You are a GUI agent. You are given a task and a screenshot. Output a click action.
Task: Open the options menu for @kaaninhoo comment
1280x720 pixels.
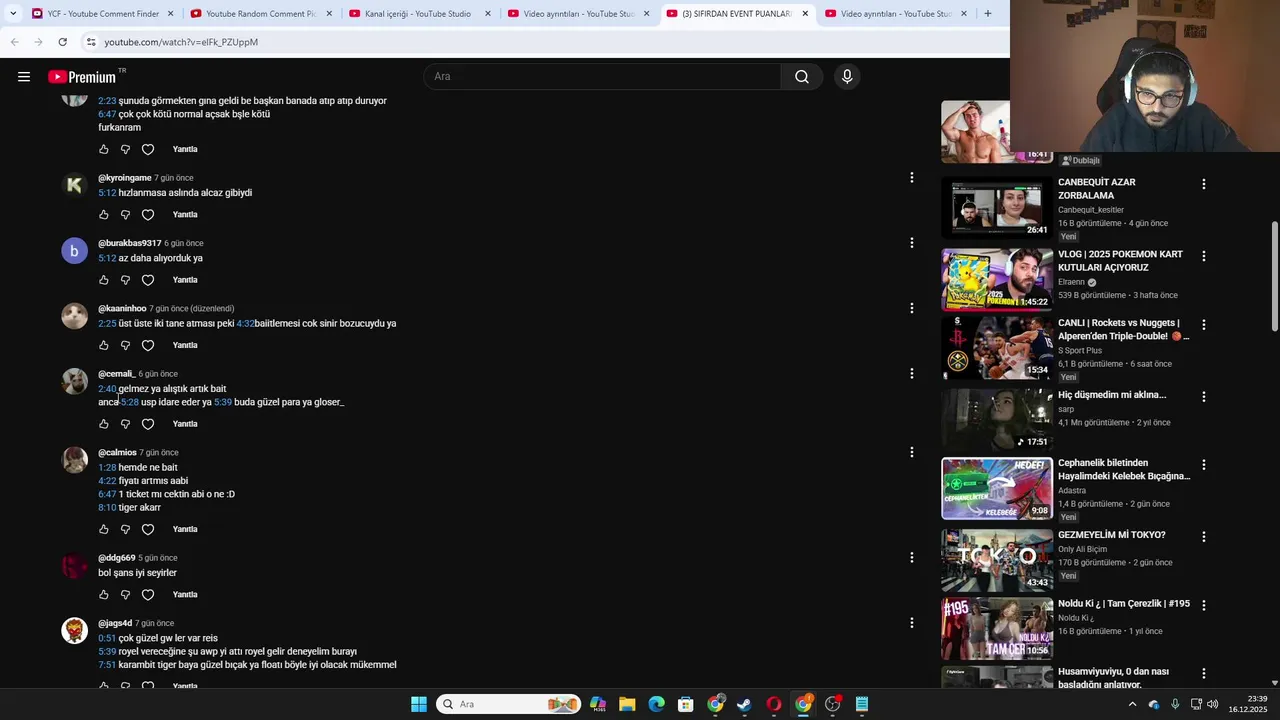[911, 309]
